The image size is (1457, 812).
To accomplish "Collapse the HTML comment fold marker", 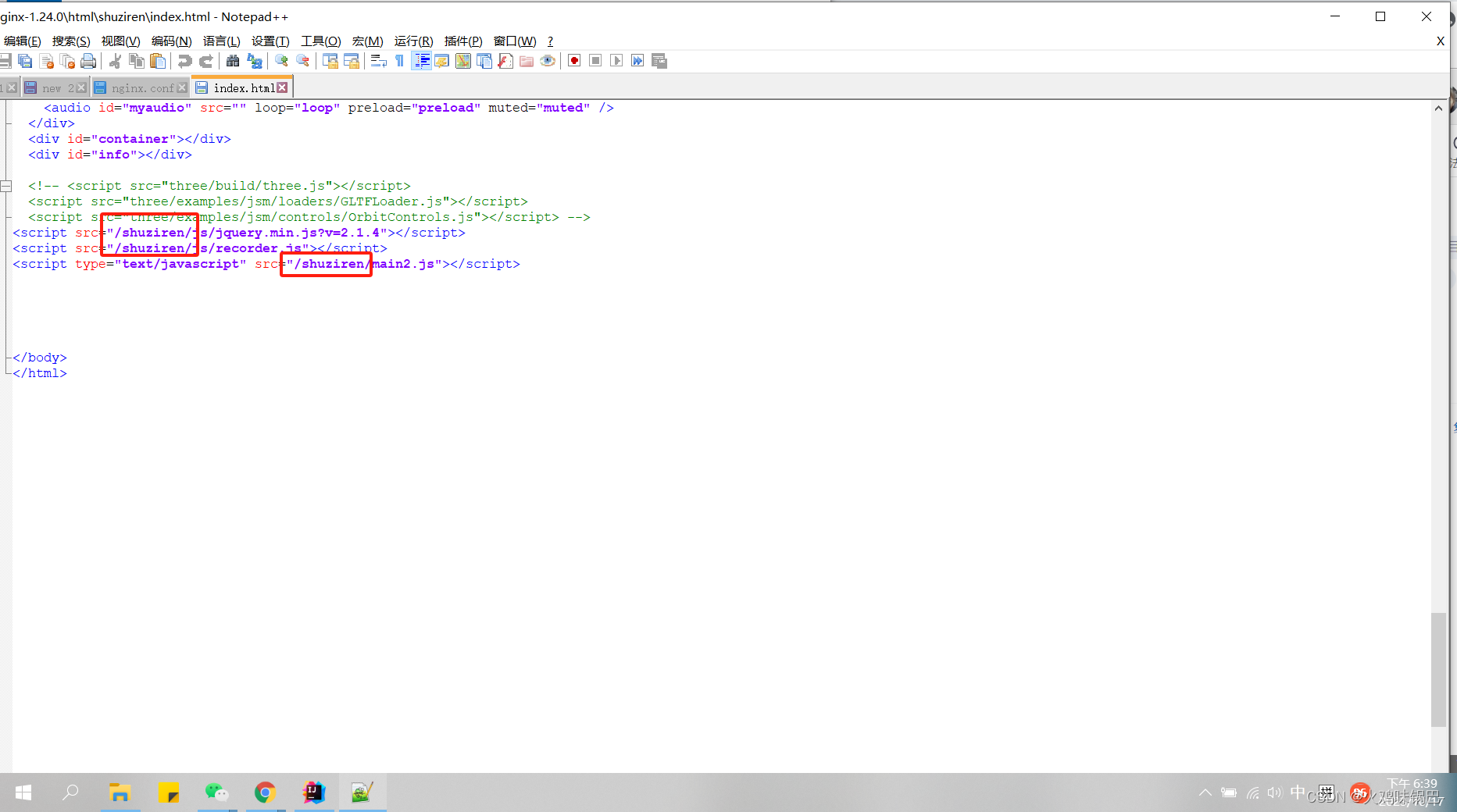I will click(6, 186).
